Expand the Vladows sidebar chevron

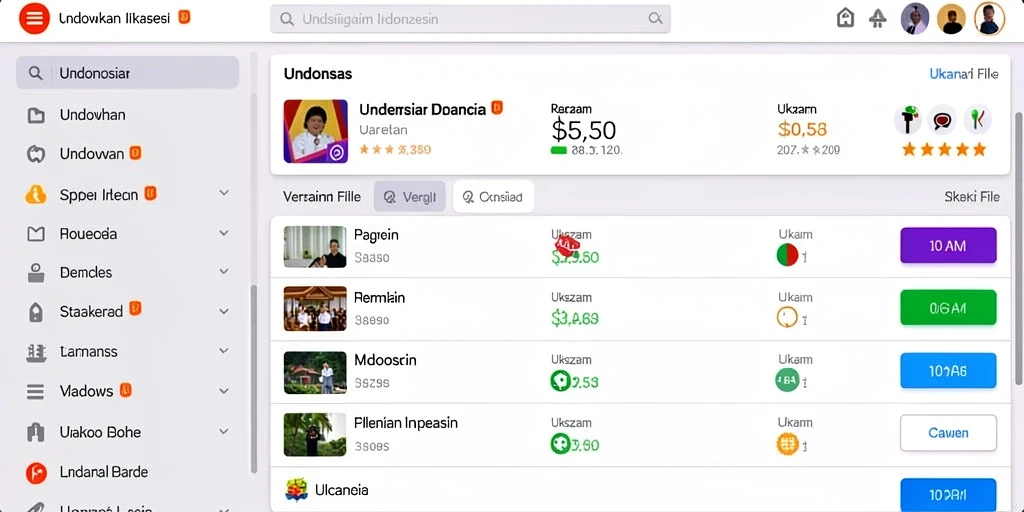(x=224, y=391)
